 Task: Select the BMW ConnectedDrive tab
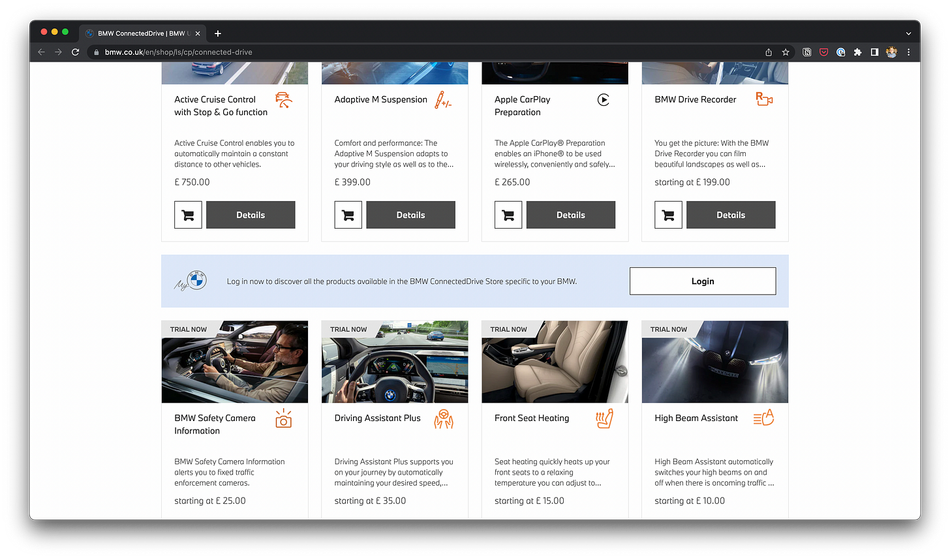[x=142, y=33]
